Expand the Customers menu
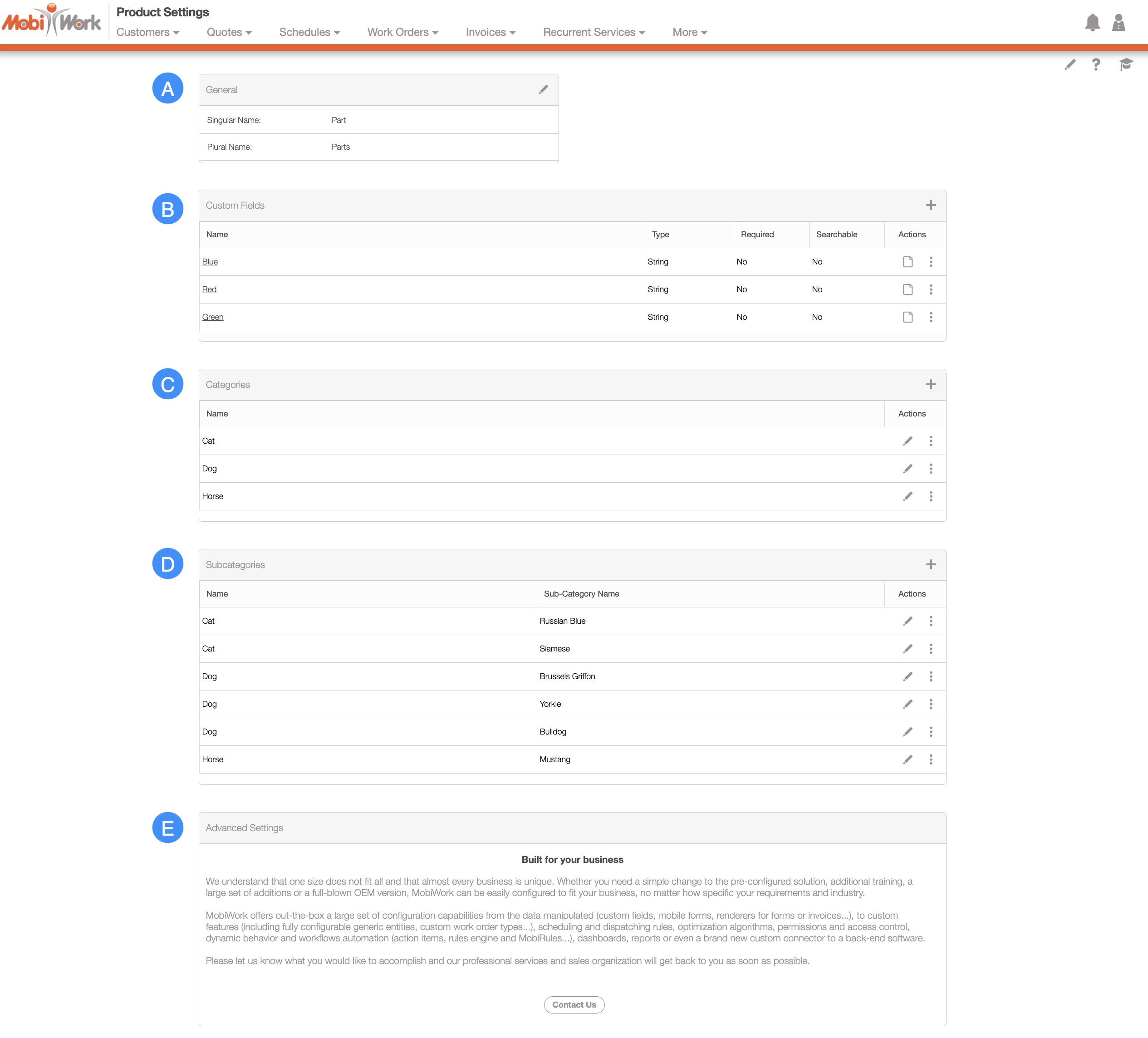This screenshot has width=1148, height=1038. [147, 33]
